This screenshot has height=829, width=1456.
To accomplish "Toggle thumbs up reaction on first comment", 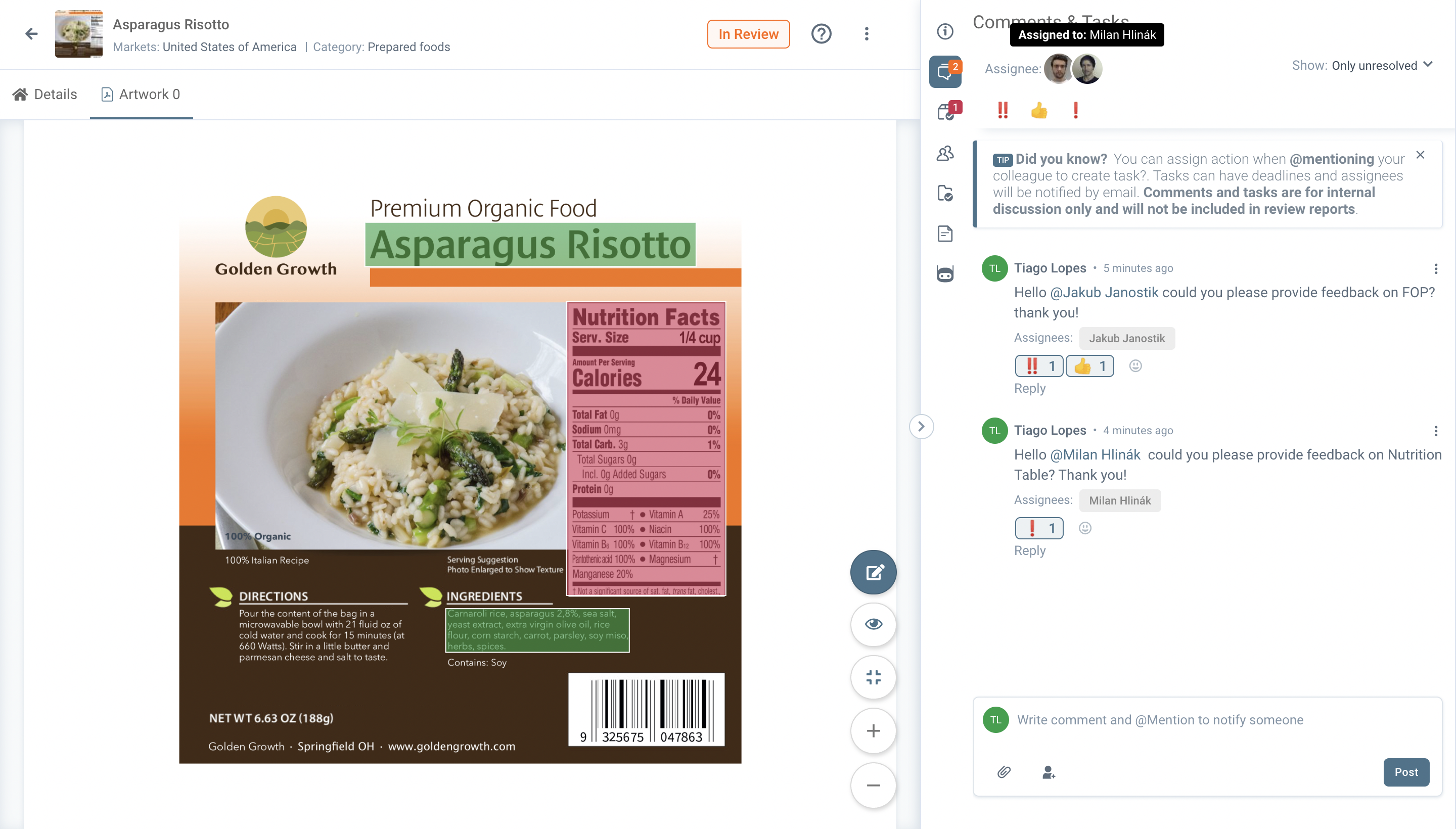I will (1089, 366).
